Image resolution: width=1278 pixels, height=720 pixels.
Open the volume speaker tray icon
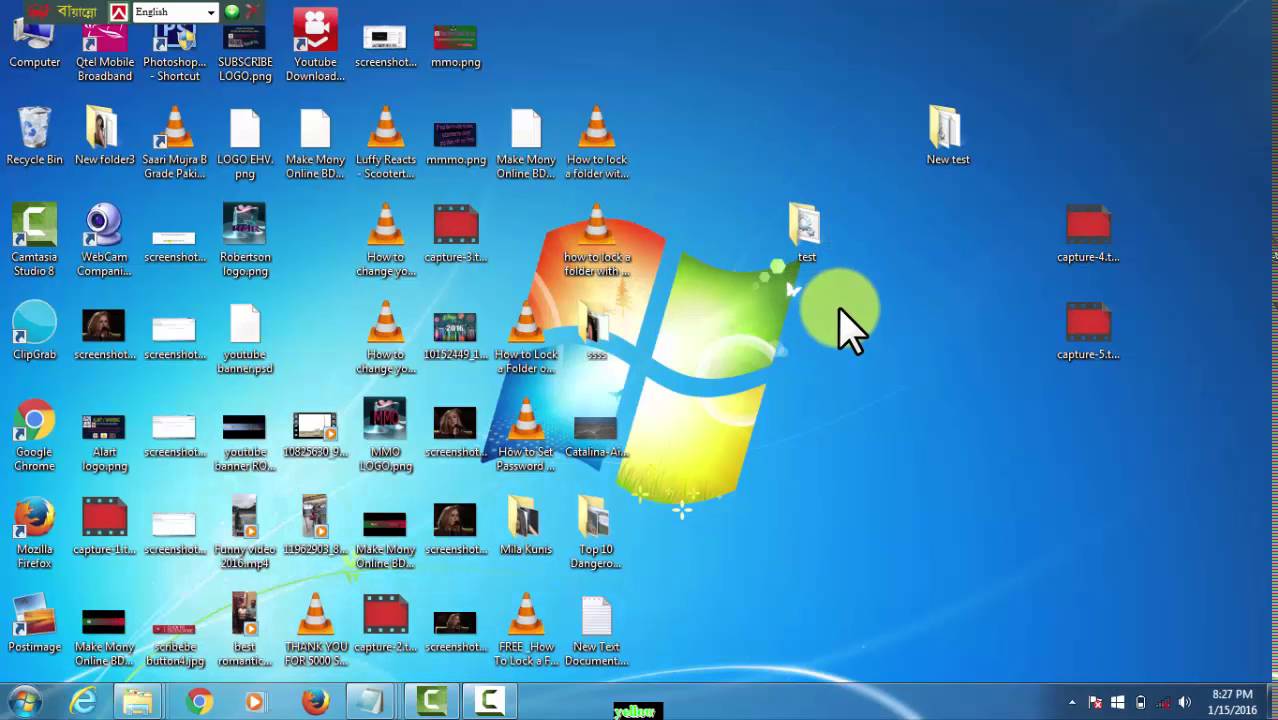tap(1185, 702)
